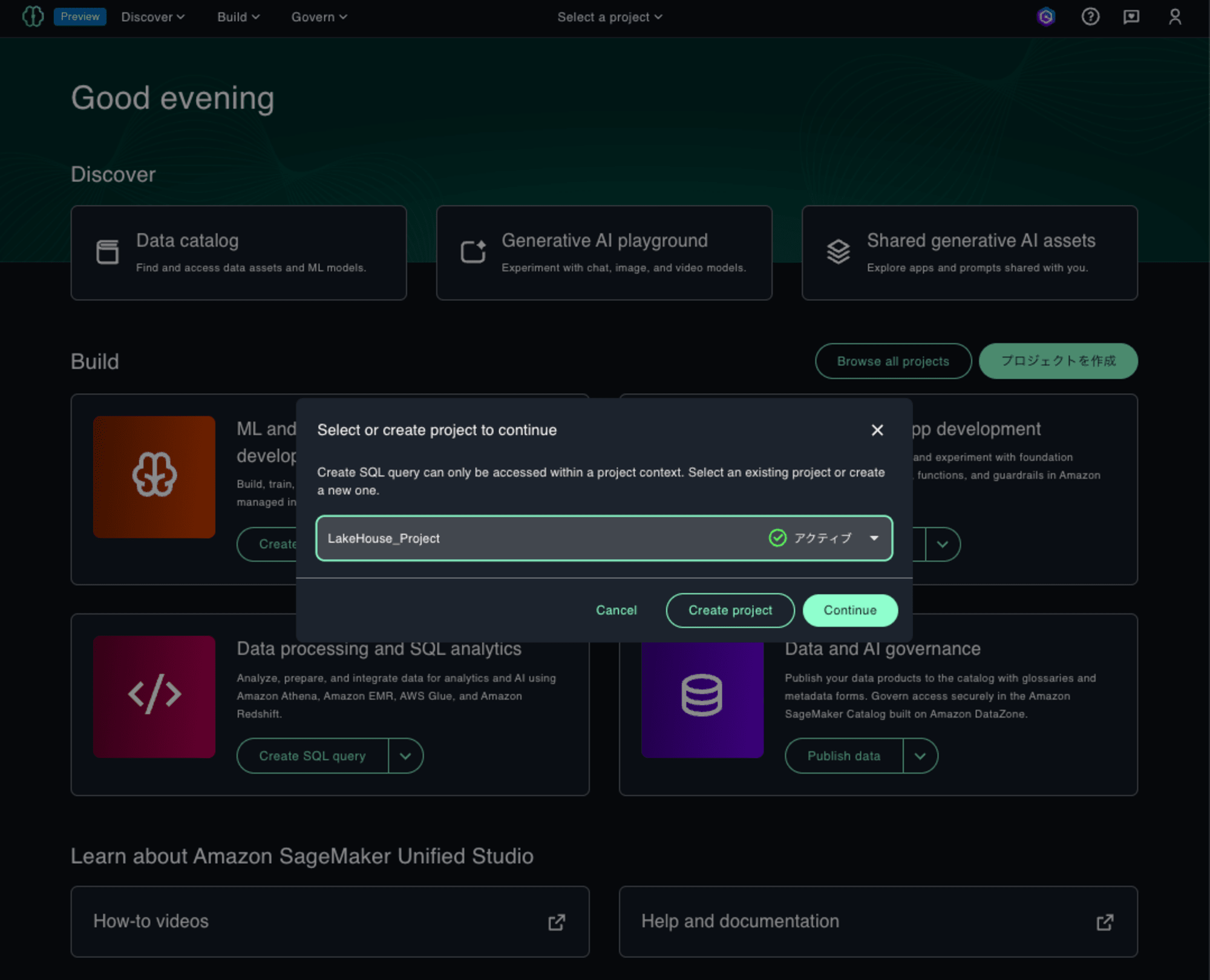Screen dimensions: 1210x980
Task: Click the Preview badge
Action: point(80,16)
